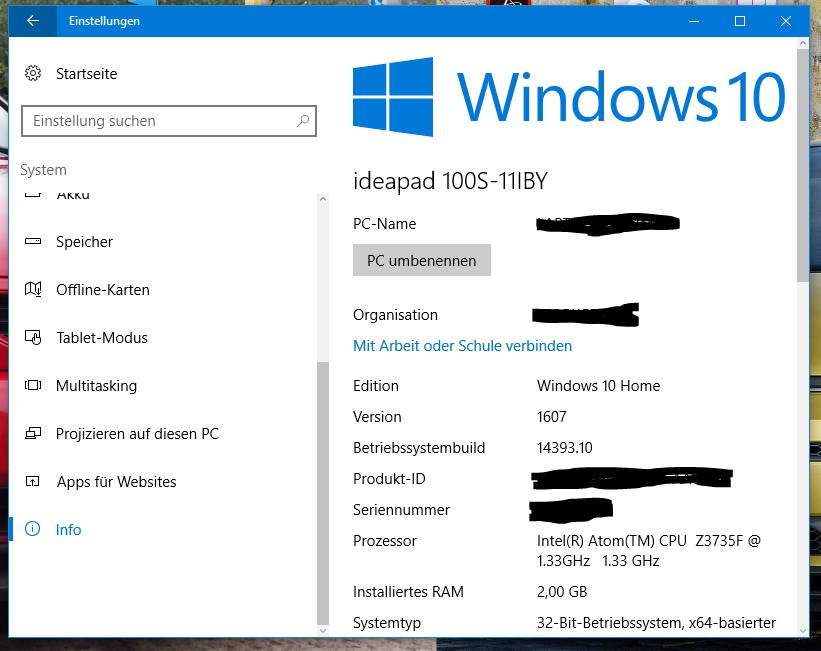821x651 pixels.
Task: Click the Offline-Karten map icon
Action: pos(33,289)
